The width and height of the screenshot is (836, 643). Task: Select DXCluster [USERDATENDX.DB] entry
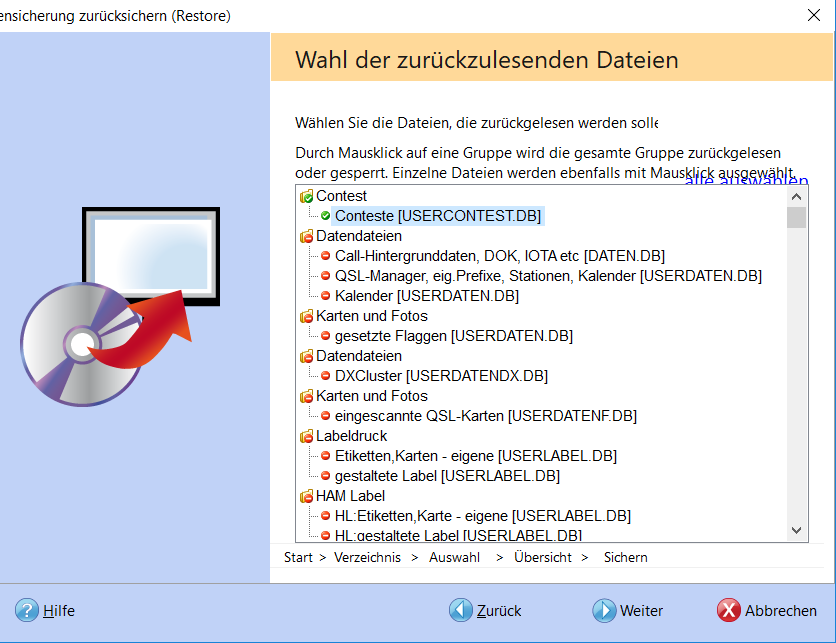pos(441,376)
